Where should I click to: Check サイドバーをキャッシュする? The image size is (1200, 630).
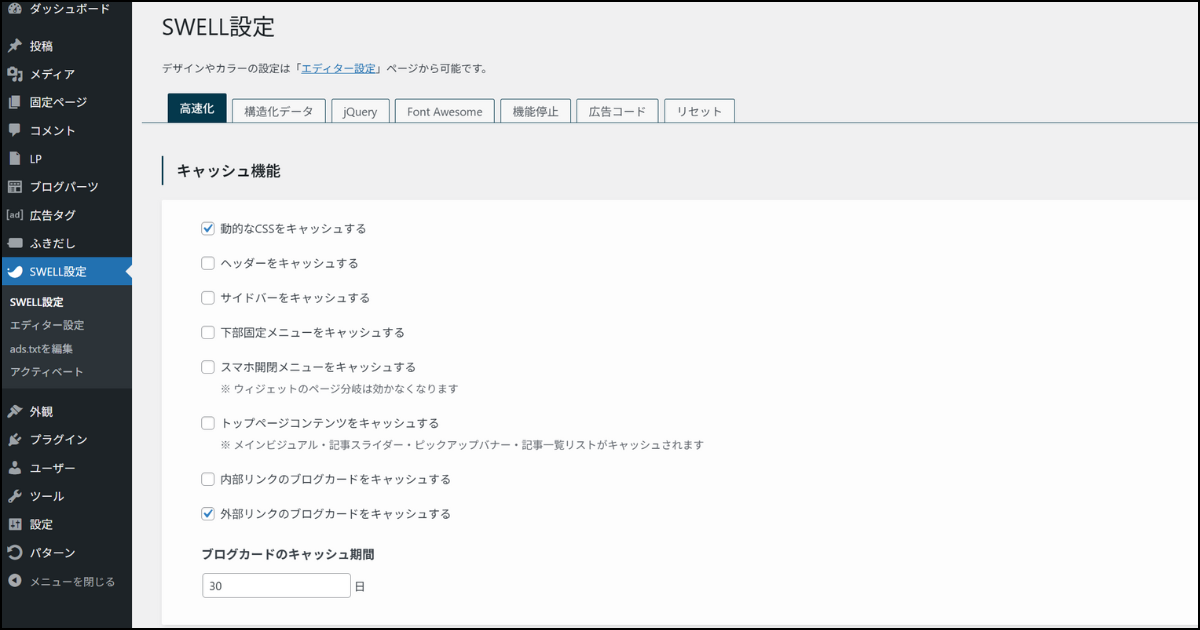coord(208,297)
